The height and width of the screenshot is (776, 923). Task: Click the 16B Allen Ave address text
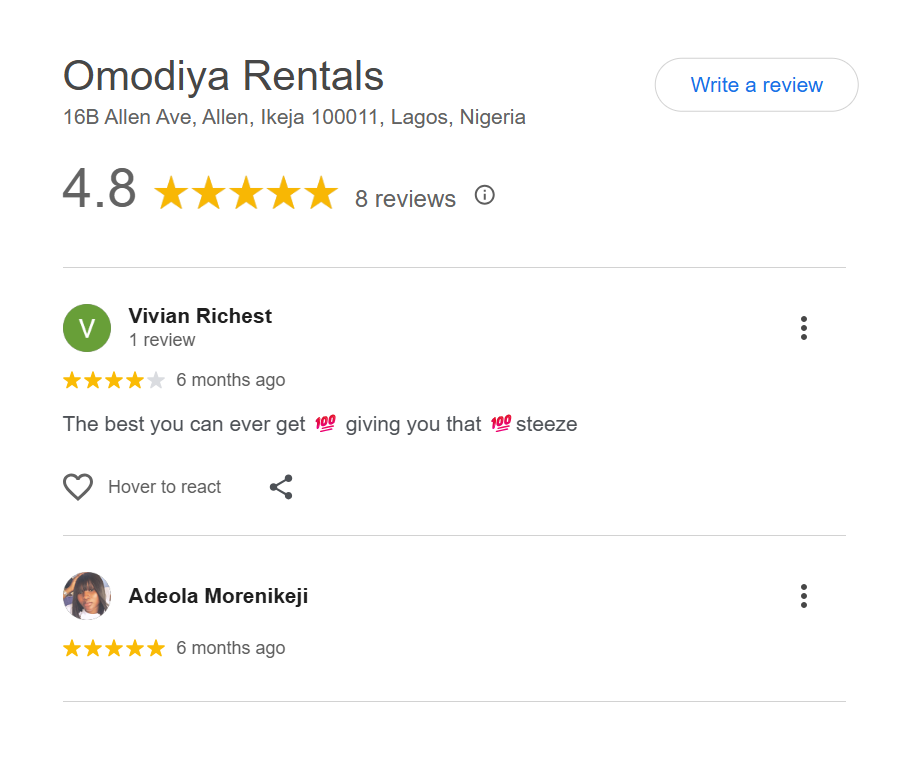[294, 117]
